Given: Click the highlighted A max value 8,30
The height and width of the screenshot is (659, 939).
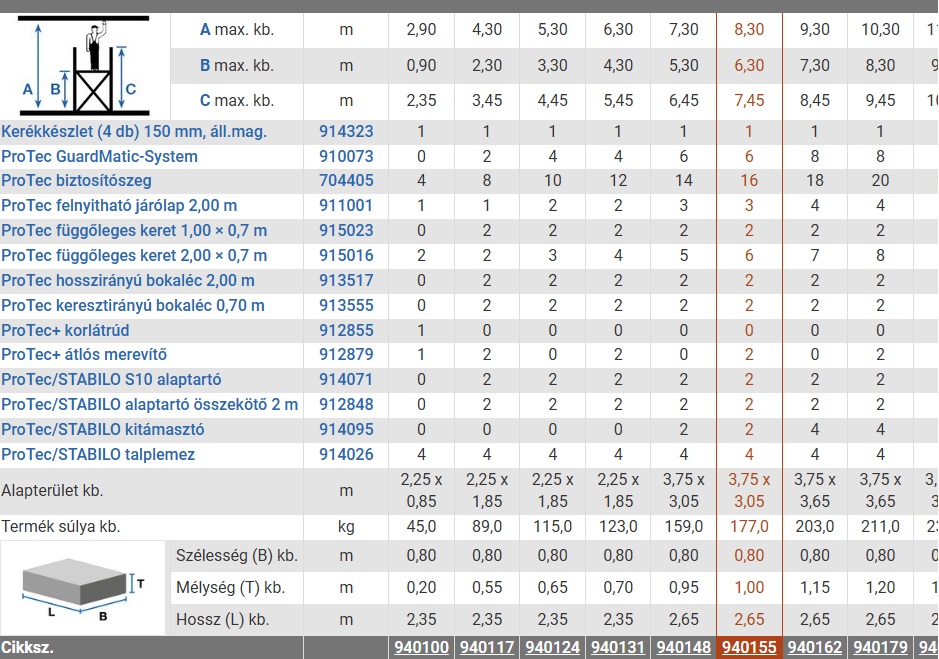Looking at the screenshot, I should point(749,29).
